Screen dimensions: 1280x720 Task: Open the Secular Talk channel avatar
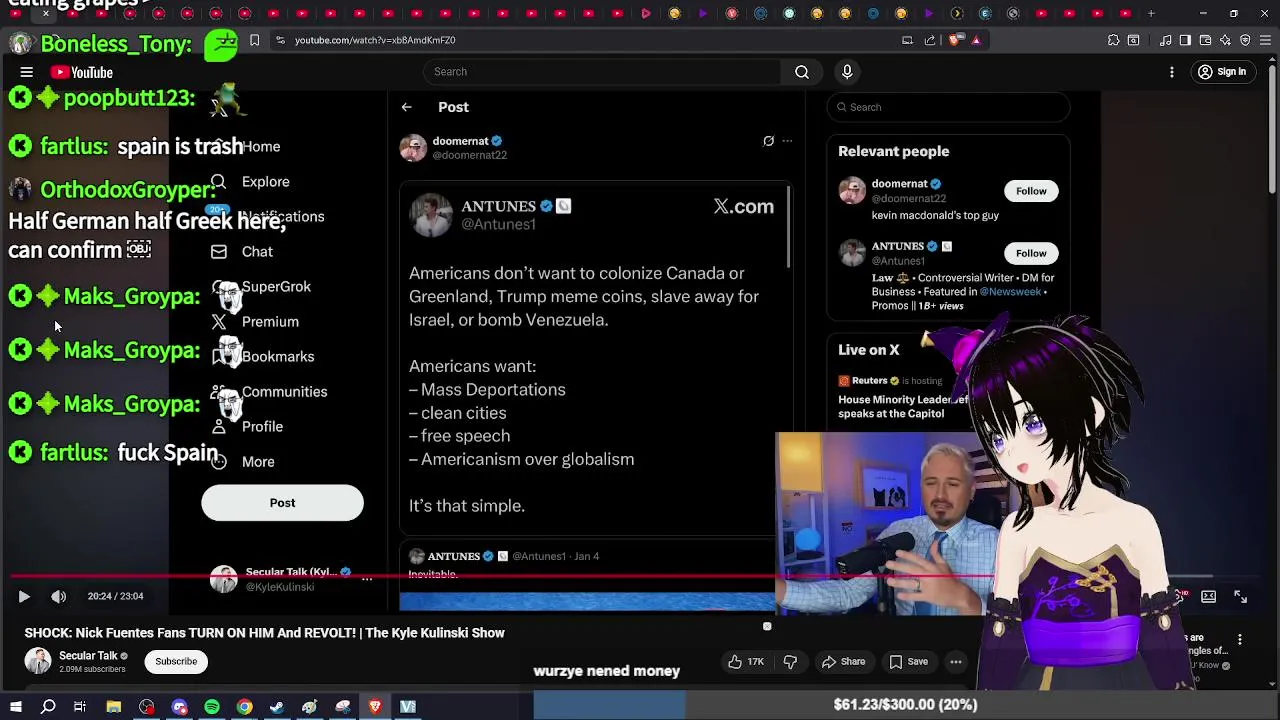click(38, 661)
